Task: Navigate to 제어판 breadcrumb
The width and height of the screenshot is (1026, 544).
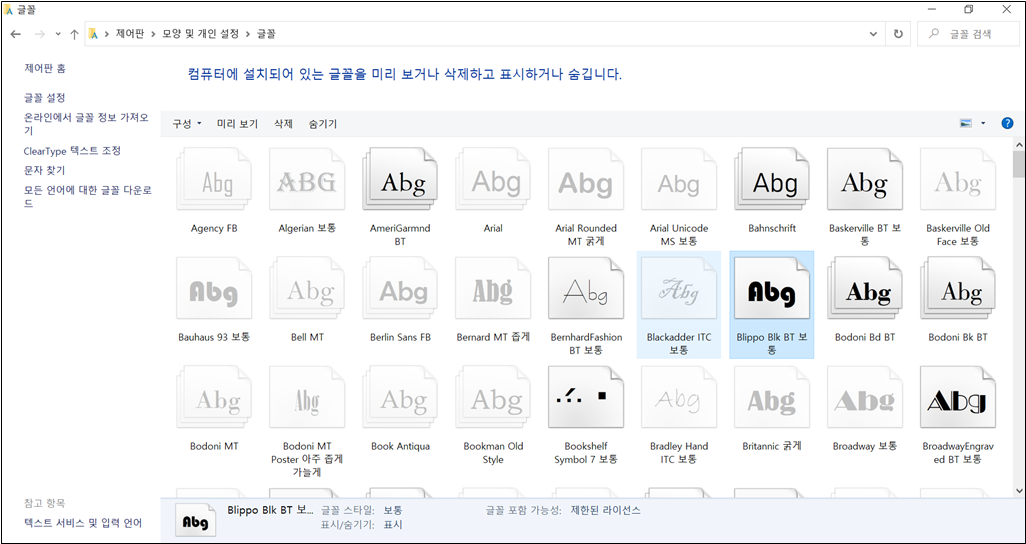Action: [x=131, y=34]
